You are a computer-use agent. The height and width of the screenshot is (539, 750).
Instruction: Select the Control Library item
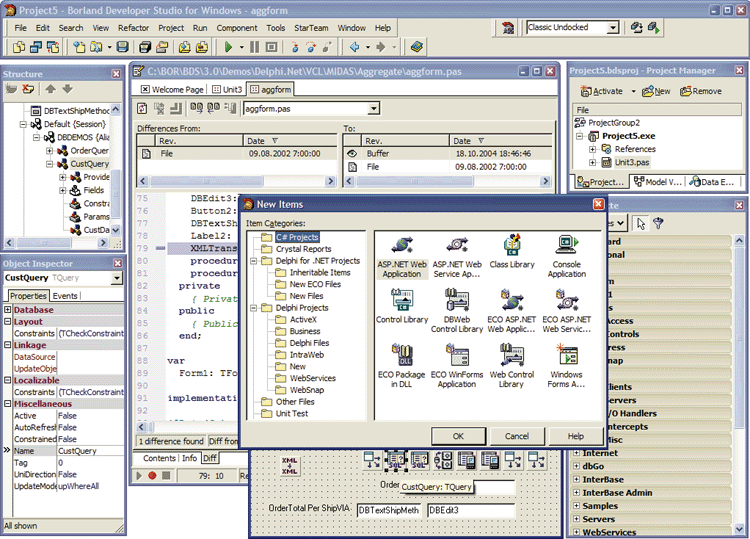pyautogui.click(x=402, y=307)
